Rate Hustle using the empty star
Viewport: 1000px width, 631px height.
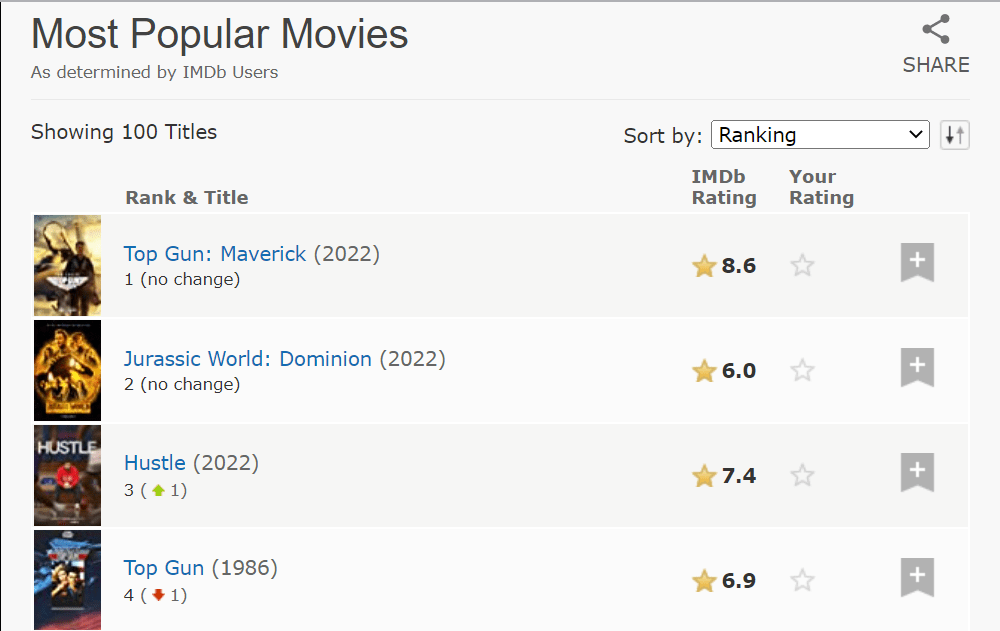[x=802, y=476]
